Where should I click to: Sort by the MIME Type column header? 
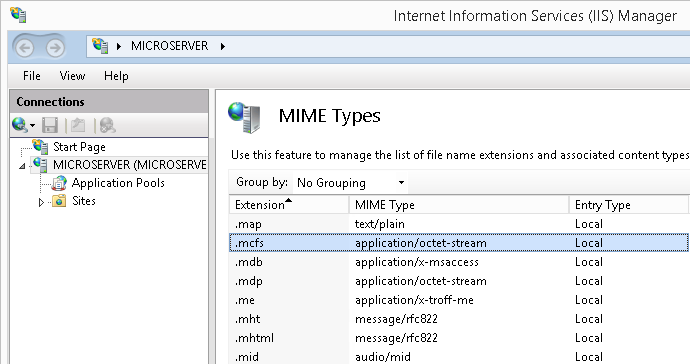pyautogui.click(x=459, y=205)
